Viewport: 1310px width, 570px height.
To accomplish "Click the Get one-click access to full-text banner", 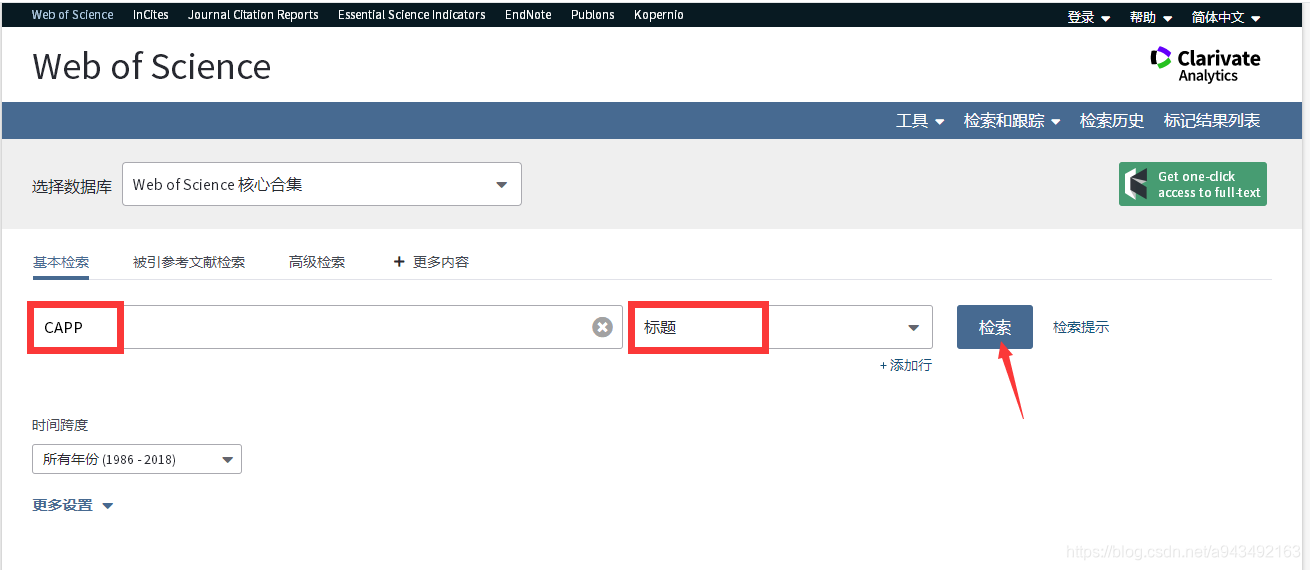I will coord(1193,184).
